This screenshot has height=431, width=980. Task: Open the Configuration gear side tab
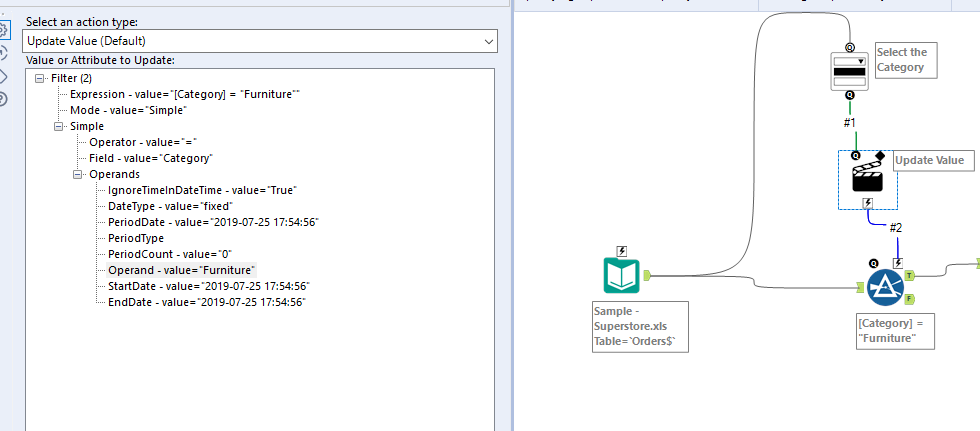pos(3,30)
